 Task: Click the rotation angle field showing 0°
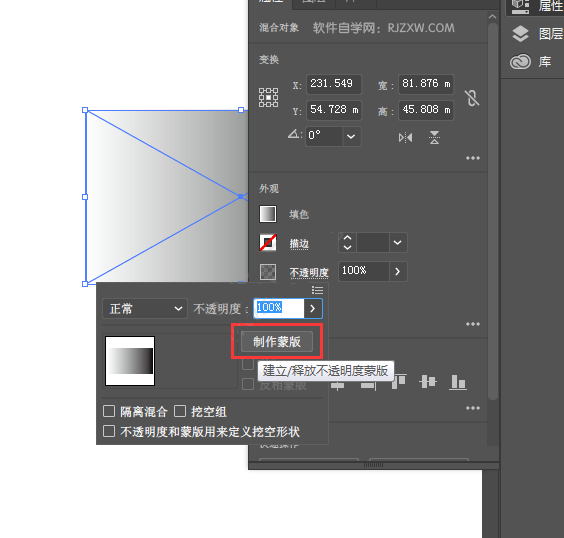point(324,137)
